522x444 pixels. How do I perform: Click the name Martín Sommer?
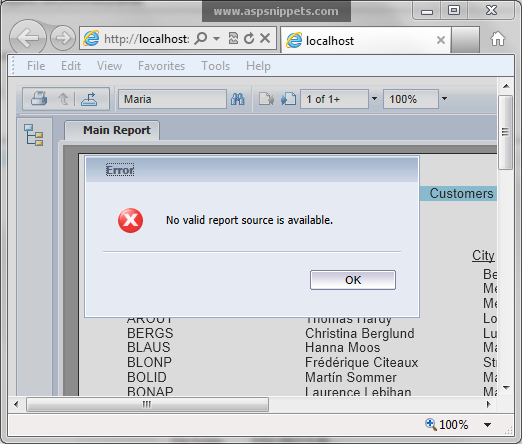point(351,377)
